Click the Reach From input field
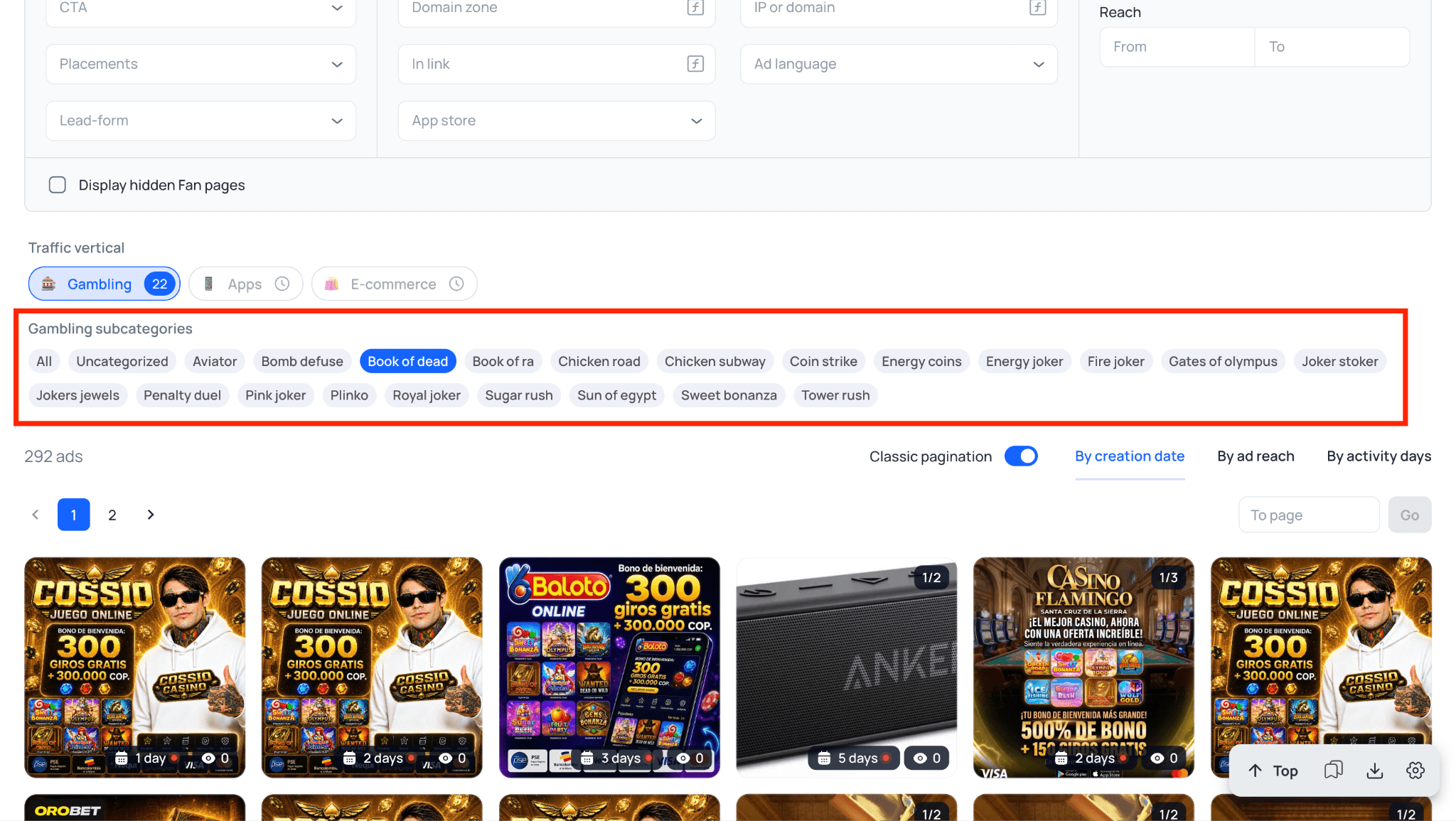Image resolution: width=1456 pixels, height=821 pixels. (1177, 47)
